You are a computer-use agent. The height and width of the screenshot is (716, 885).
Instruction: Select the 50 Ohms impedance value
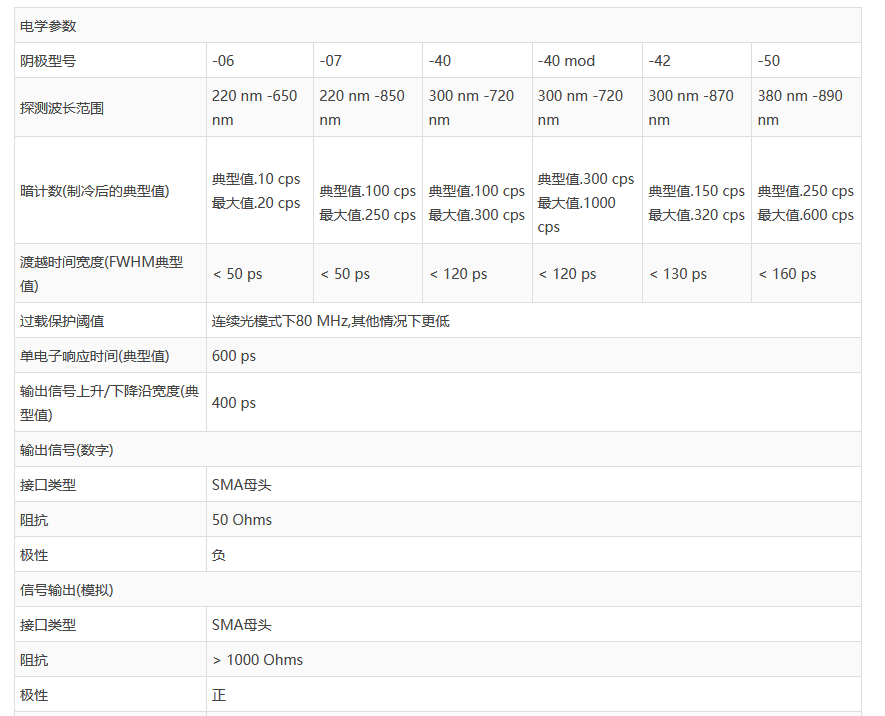coord(242,520)
